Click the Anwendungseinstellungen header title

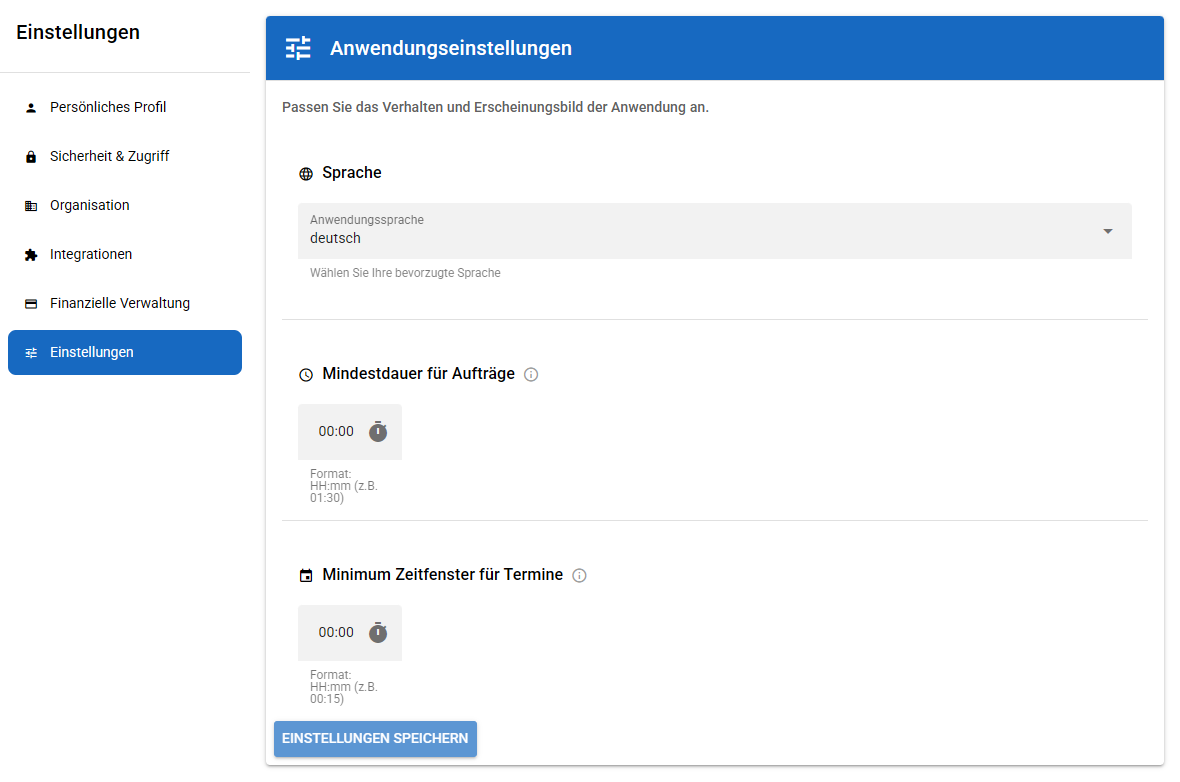click(451, 48)
